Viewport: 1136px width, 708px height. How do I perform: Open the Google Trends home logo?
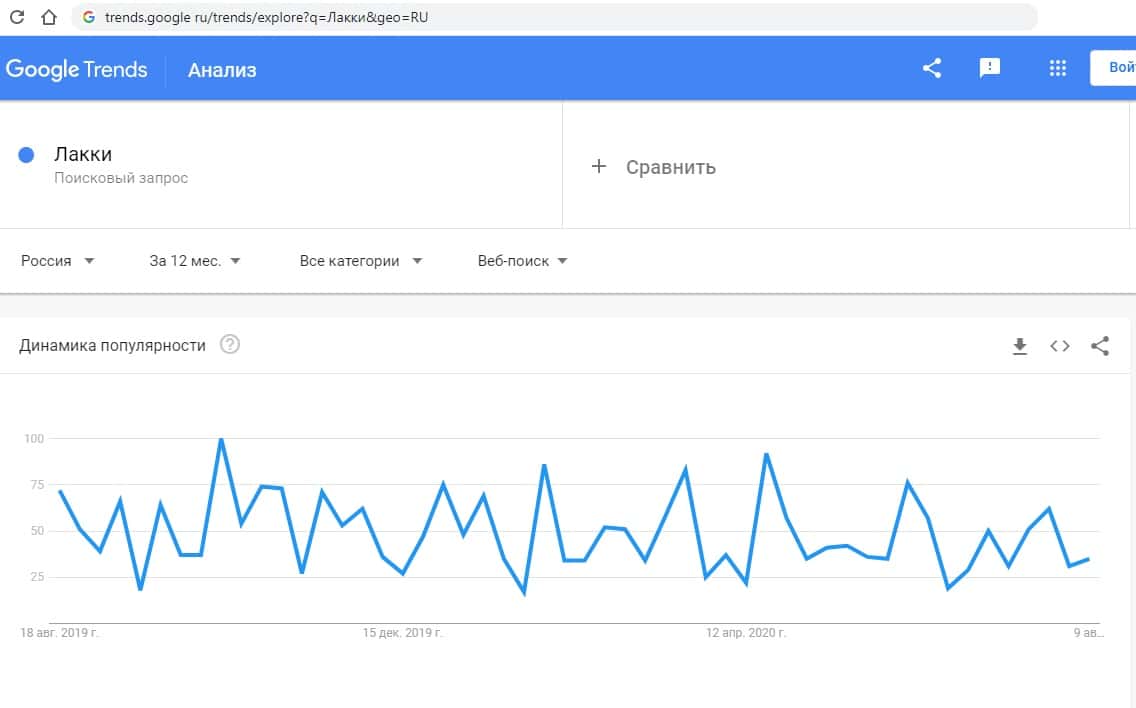(x=77, y=70)
